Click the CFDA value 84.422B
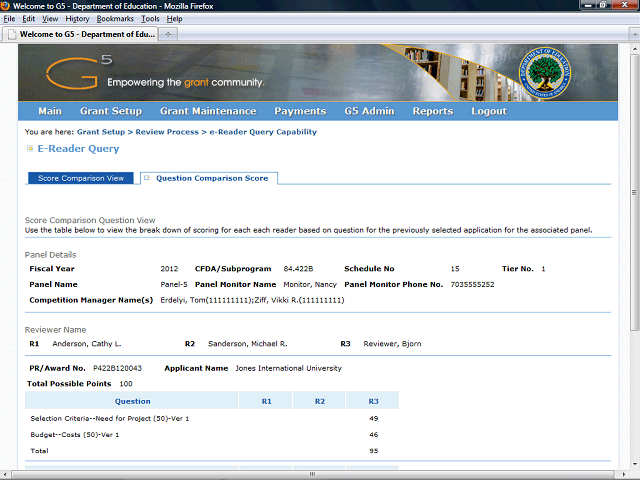This screenshot has width=640, height=480. tap(298, 269)
